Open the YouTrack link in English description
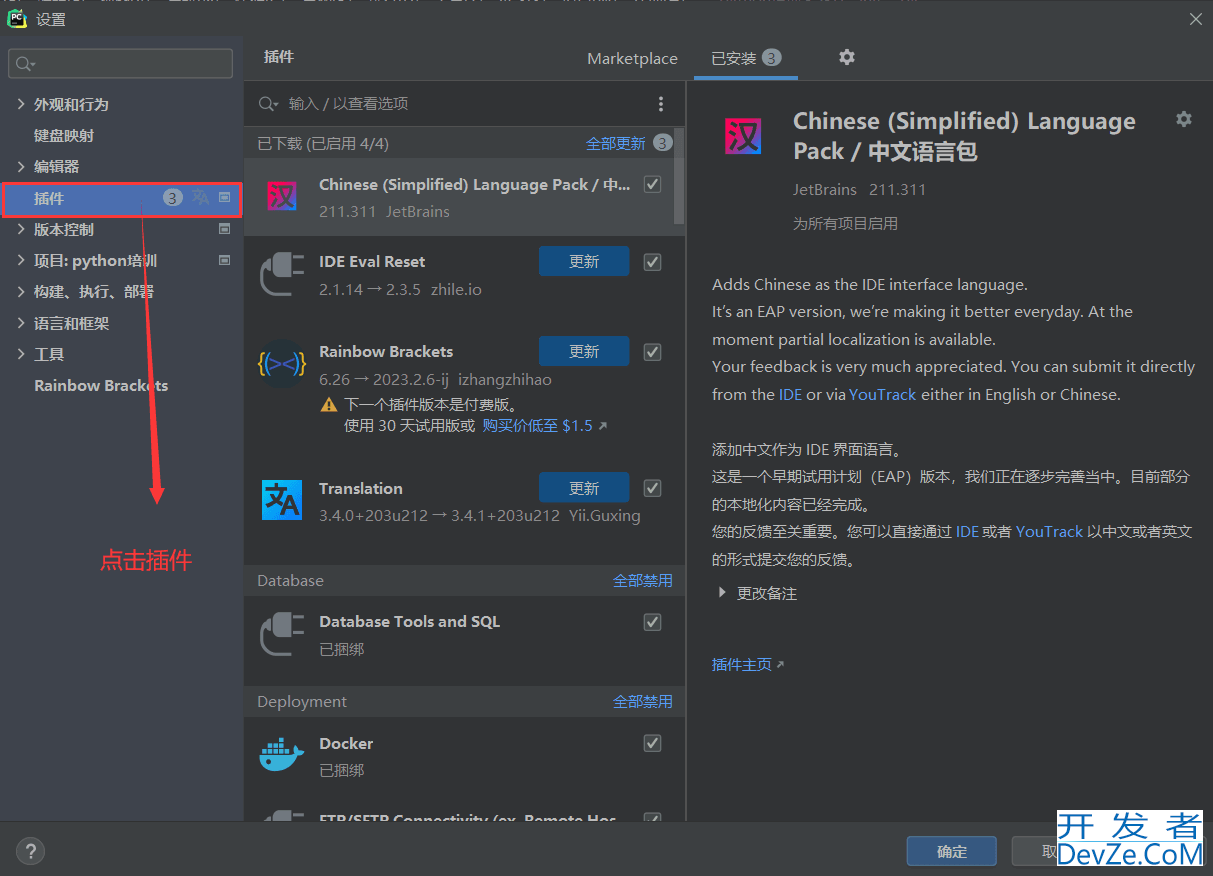The width and height of the screenshot is (1213, 876). pos(882,394)
